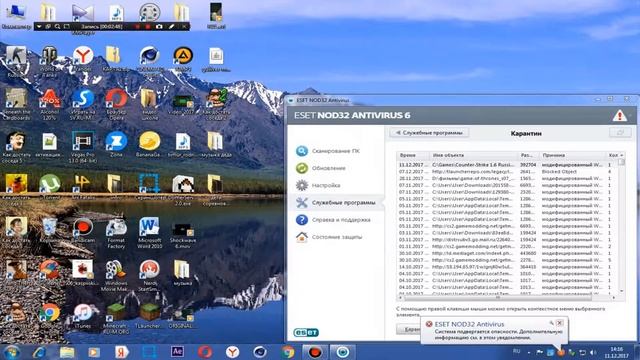Click the uTorrent desktop shortcut
Screen dimensions: 640x360
pyautogui.click(x=49, y=187)
